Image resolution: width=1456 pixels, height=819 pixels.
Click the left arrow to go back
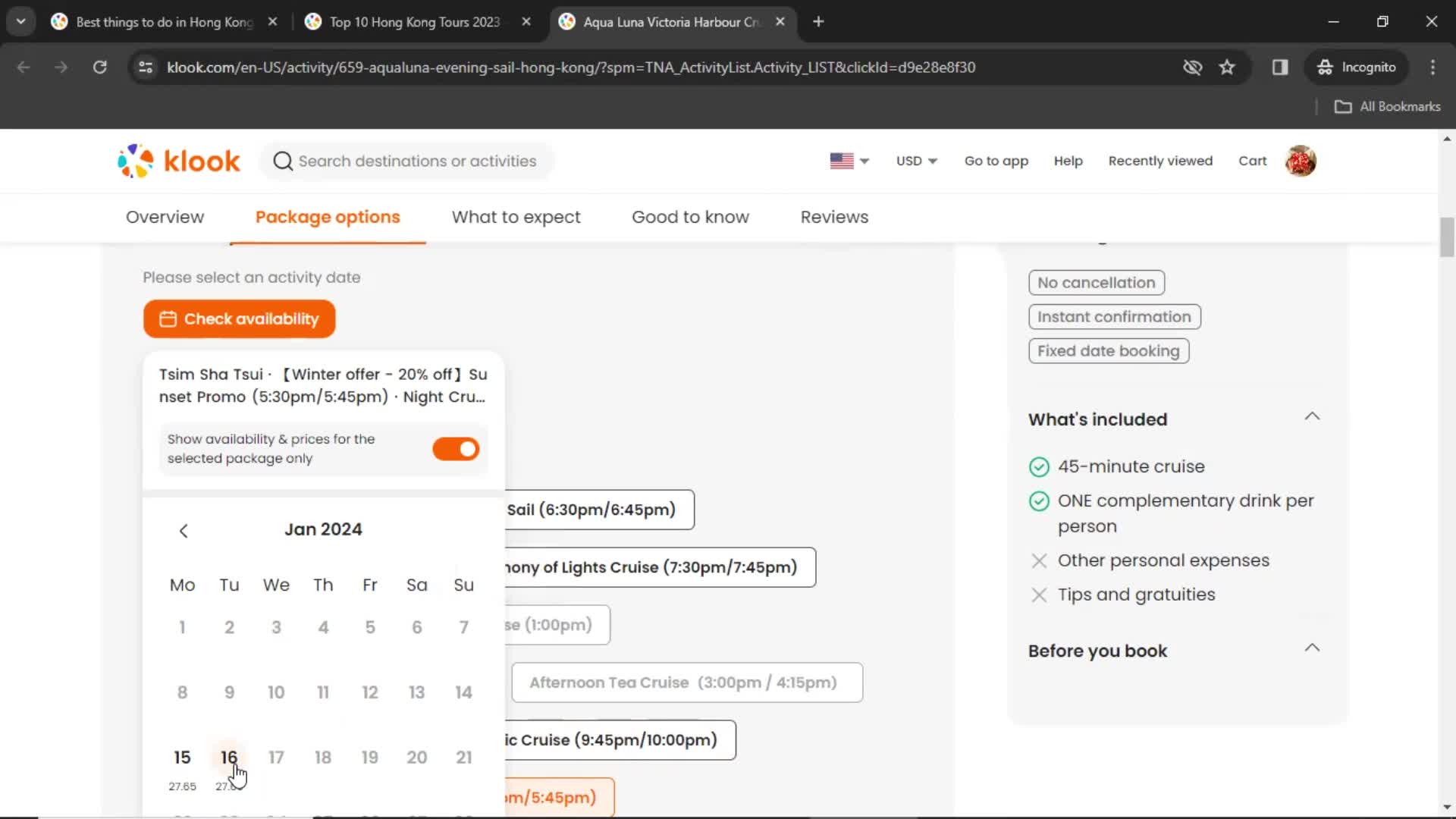tap(183, 530)
